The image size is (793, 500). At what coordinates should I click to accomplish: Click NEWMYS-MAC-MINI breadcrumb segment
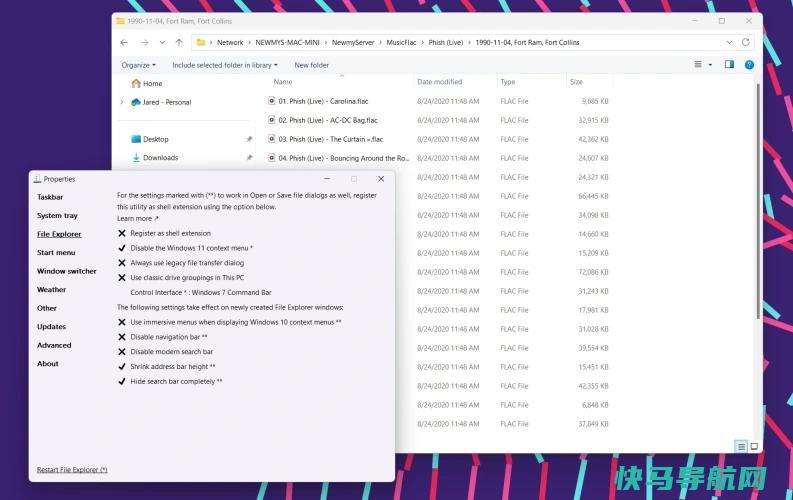tap(287, 42)
